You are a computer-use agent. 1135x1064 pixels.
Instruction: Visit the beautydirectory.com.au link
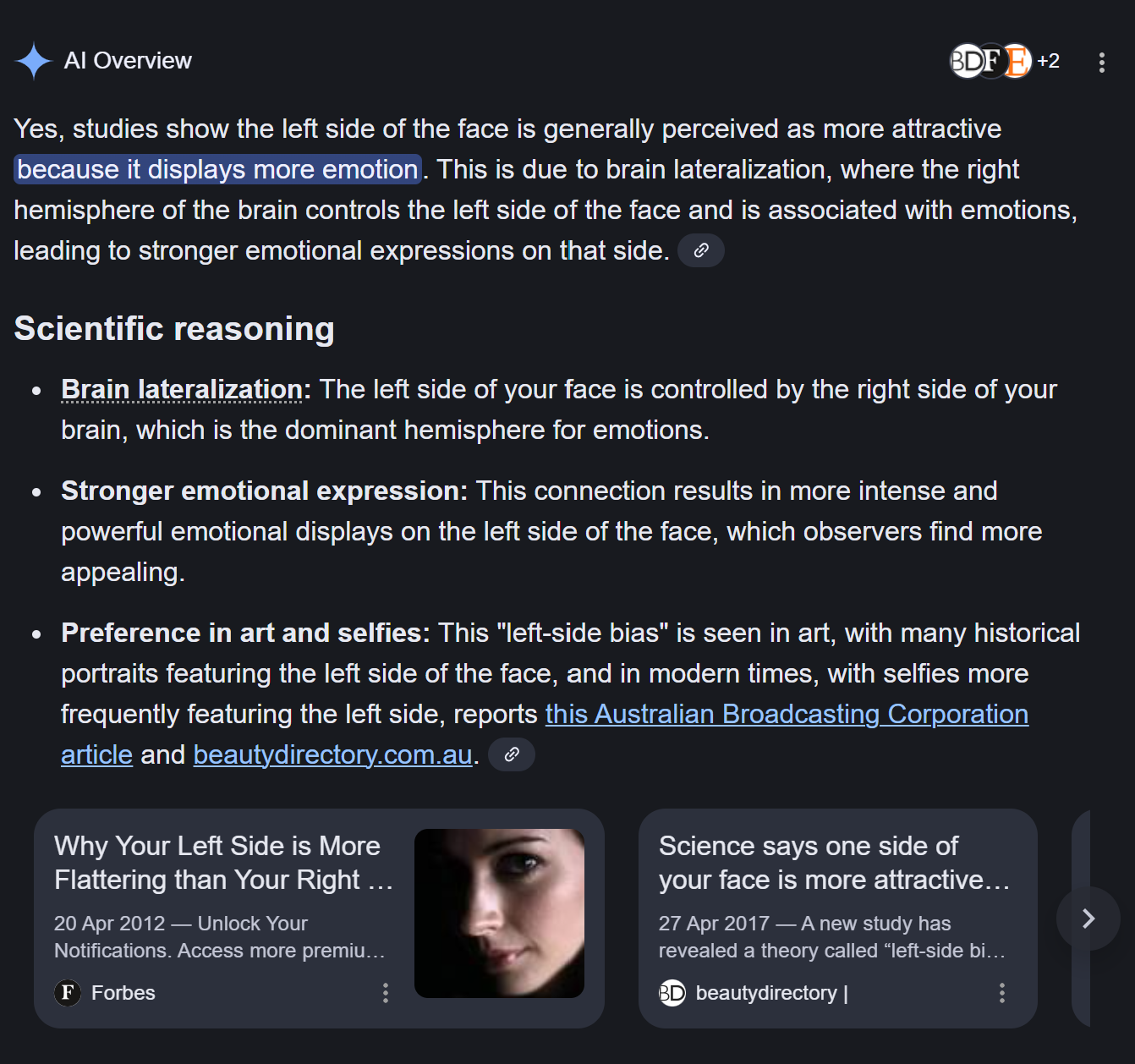(332, 754)
